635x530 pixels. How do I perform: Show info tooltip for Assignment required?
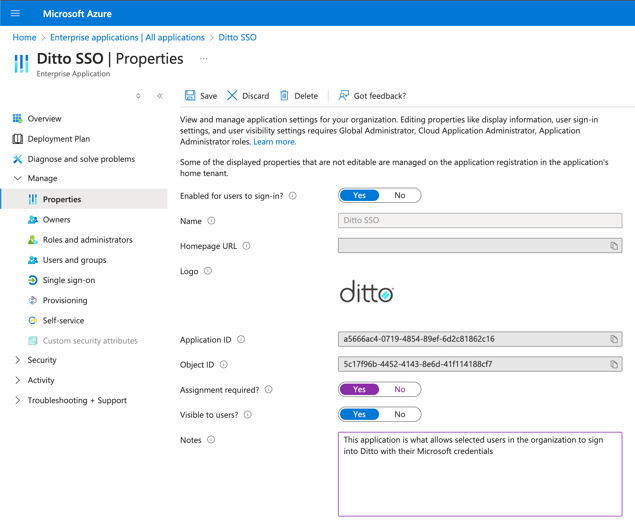(x=268, y=390)
